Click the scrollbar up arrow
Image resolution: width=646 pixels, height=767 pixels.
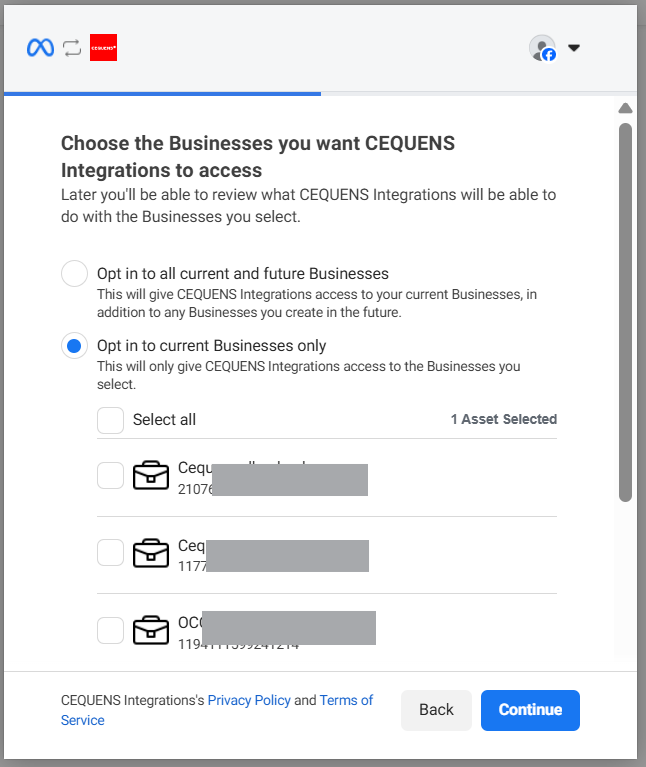click(625, 108)
